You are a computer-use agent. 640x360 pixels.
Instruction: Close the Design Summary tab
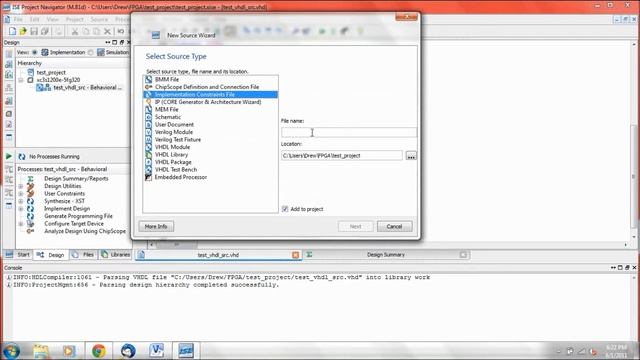click(463, 255)
